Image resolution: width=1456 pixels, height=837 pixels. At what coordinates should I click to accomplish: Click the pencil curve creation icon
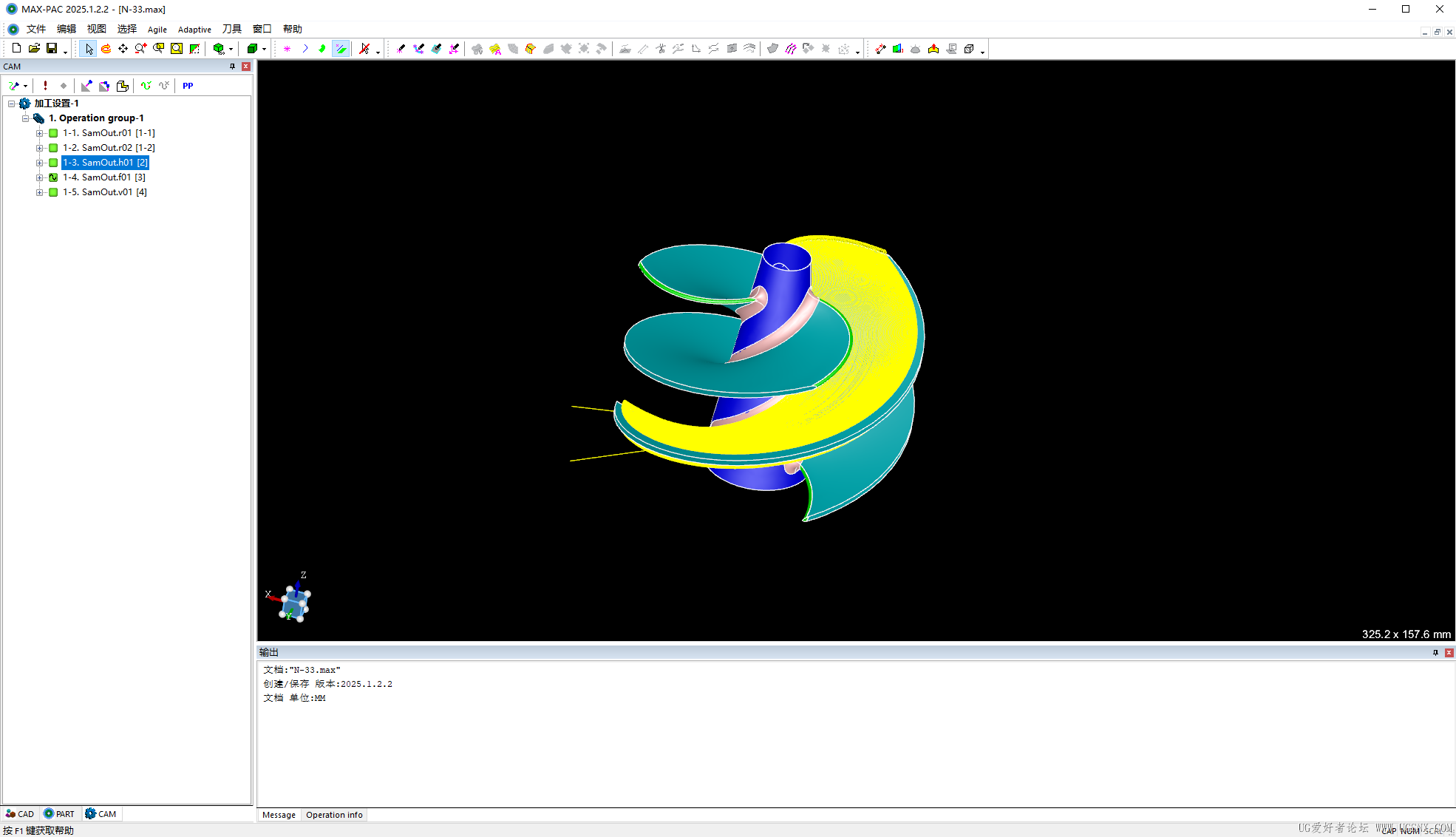(x=418, y=49)
